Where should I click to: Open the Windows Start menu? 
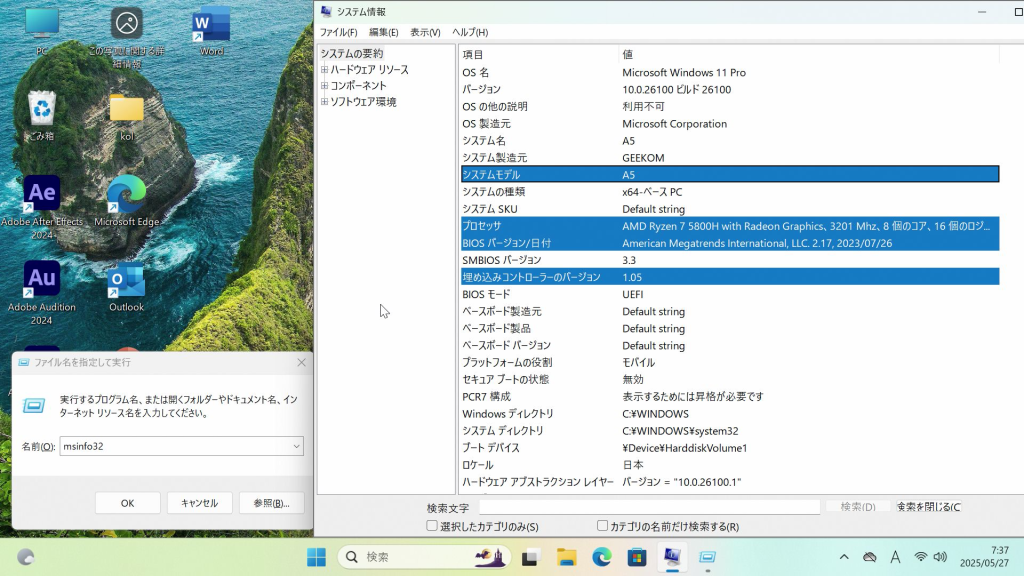click(x=316, y=557)
